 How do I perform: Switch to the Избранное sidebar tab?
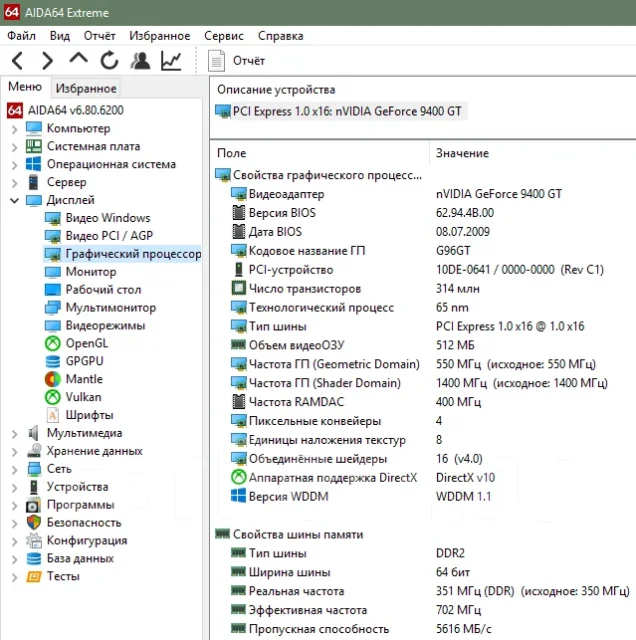86,88
